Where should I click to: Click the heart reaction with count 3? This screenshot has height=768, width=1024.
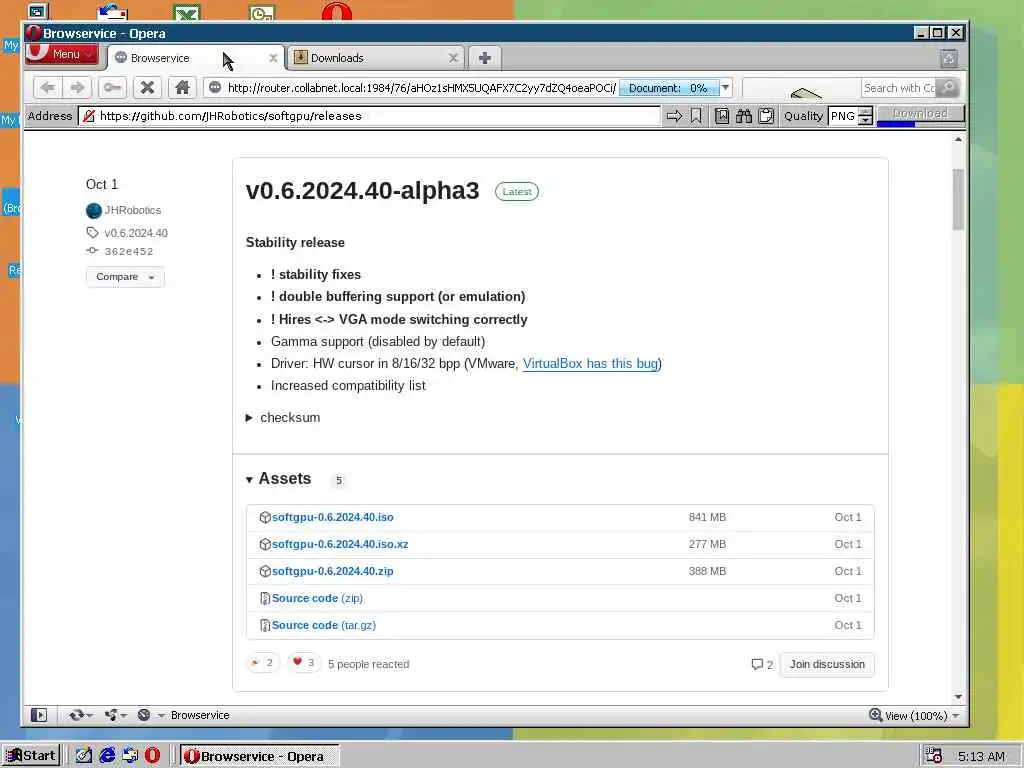[x=304, y=663]
